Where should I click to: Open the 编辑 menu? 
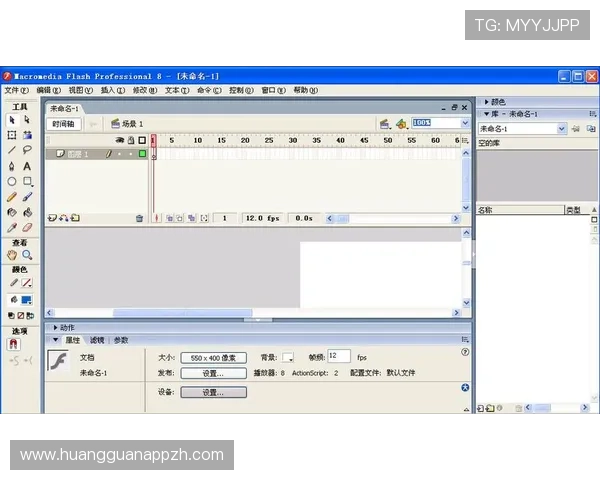tap(49, 90)
